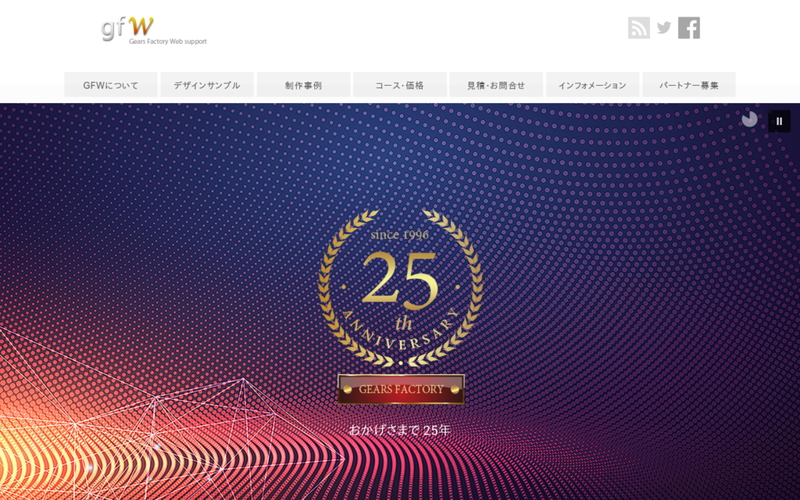Open 見積・お問合せ page
Screen dimensions: 800x500
tap(496, 85)
